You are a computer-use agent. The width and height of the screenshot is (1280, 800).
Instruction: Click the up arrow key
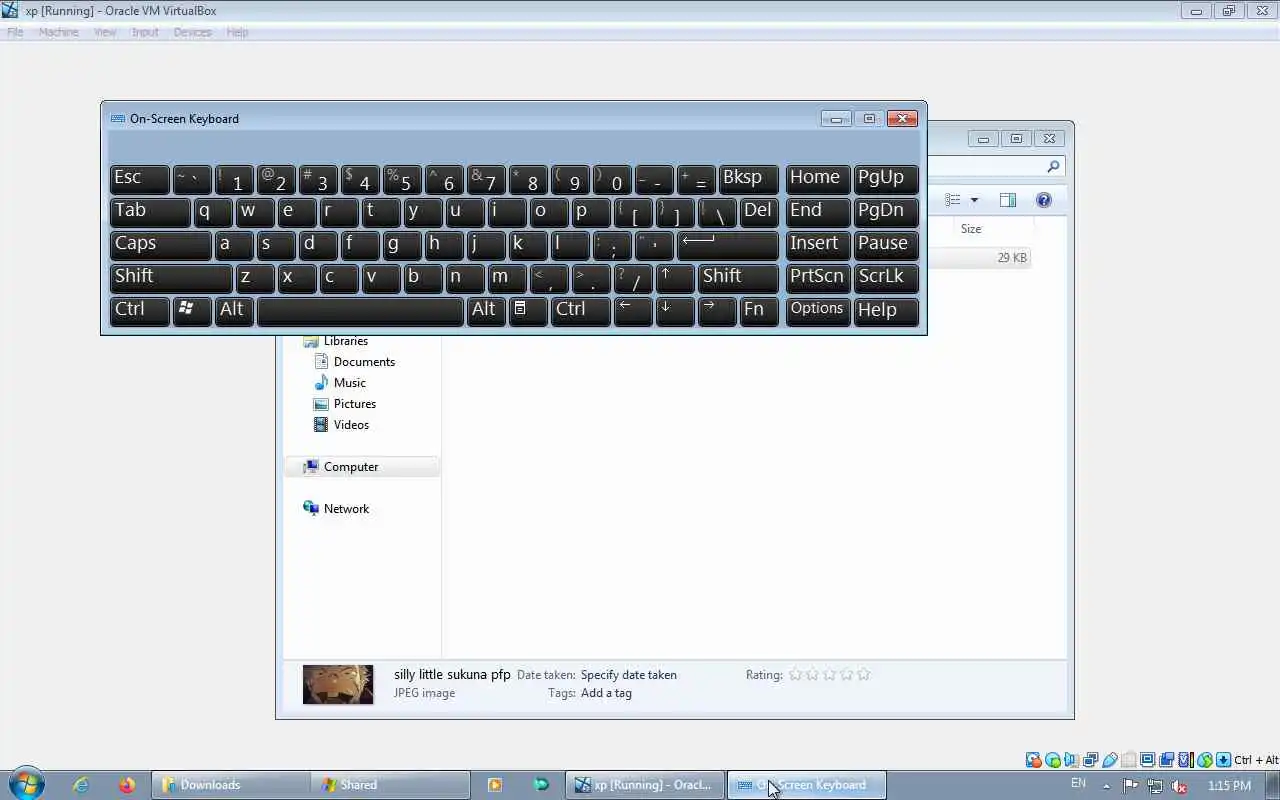pyautogui.click(x=675, y=278)
